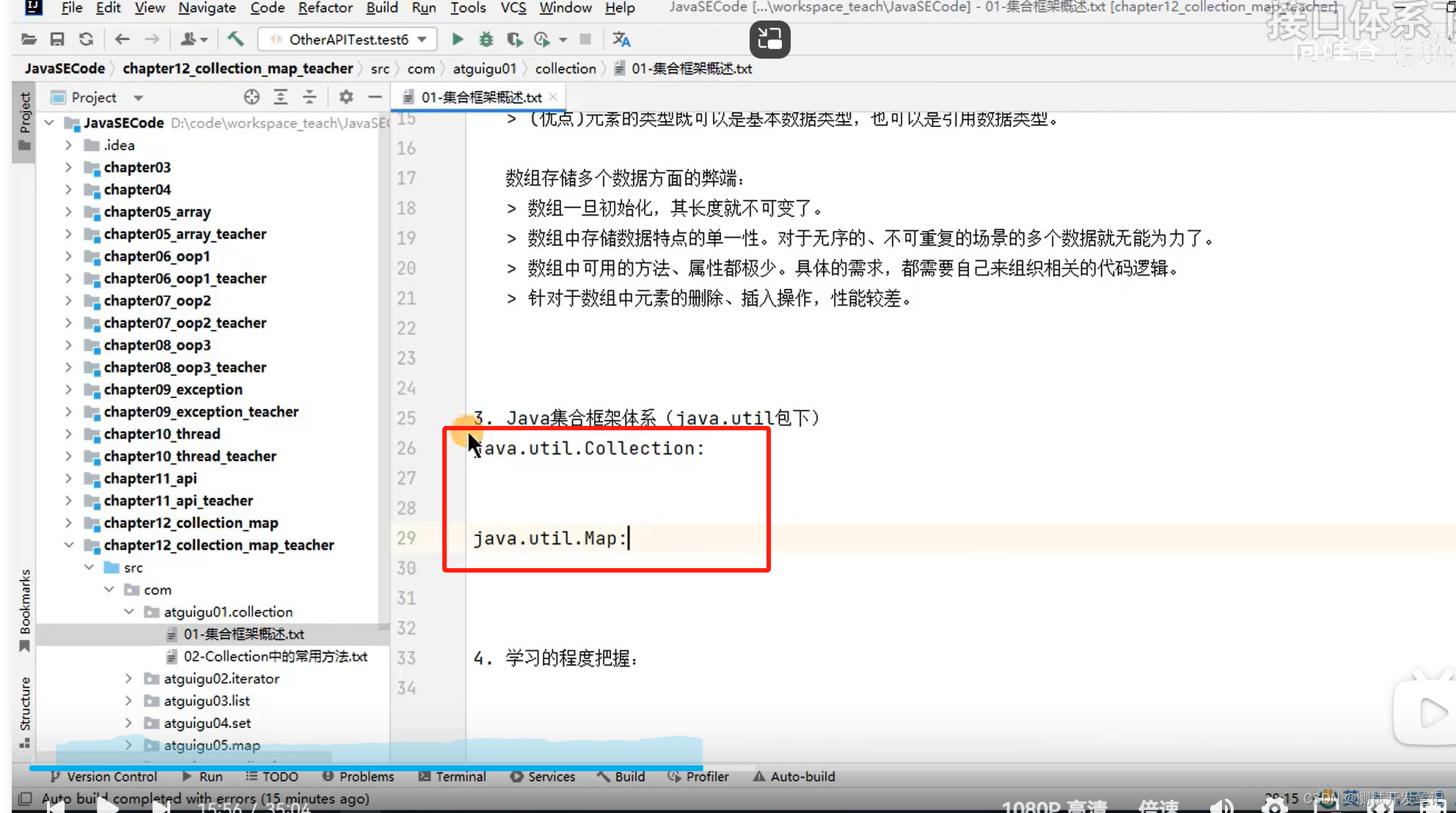Collapse the atguigu01.collection package
The image size is (1456, 813).
click(129, 611)
